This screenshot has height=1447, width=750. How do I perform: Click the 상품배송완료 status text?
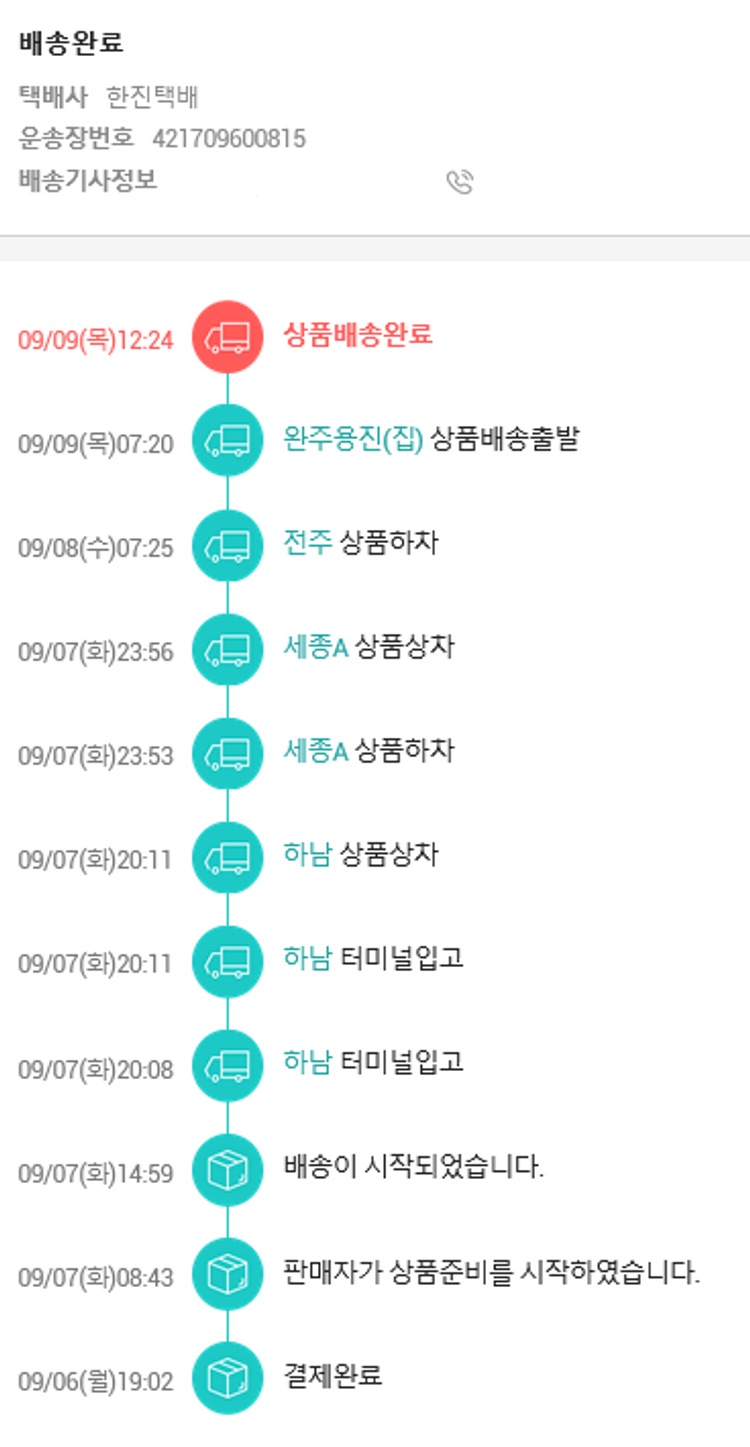coord(358,335)
